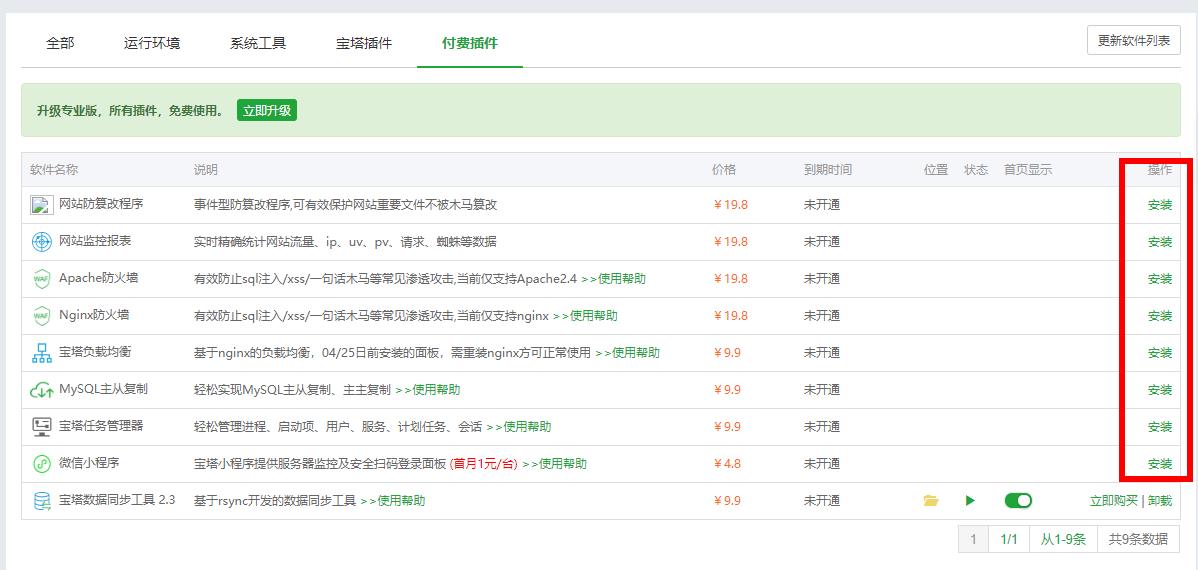Click the Apache防火墙 WAF icon
Image resolution: width=1198 pixels, height=570 pixels.
[x=41, y=279]
